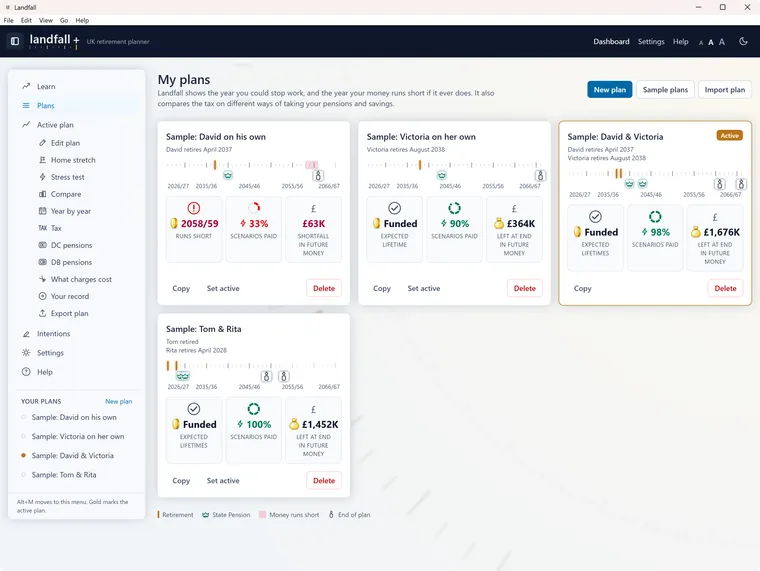Click pink runs-short marker on David's timeline

point(312,165)
